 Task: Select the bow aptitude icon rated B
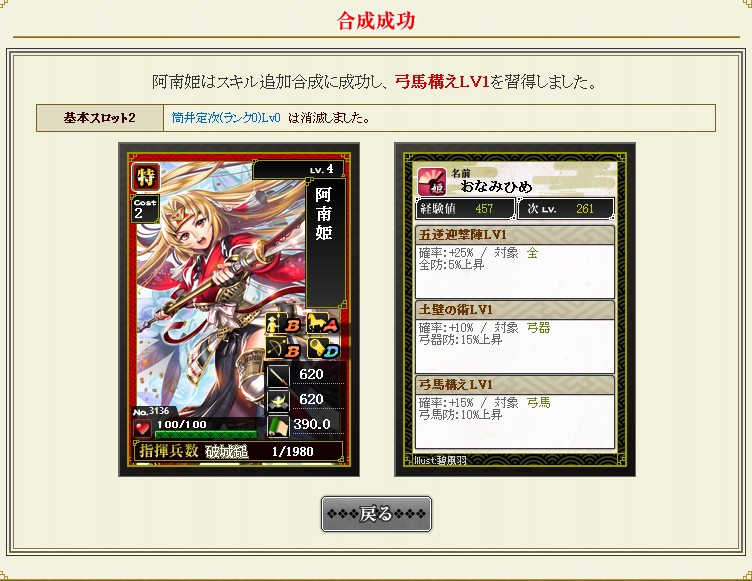[283, 348]
